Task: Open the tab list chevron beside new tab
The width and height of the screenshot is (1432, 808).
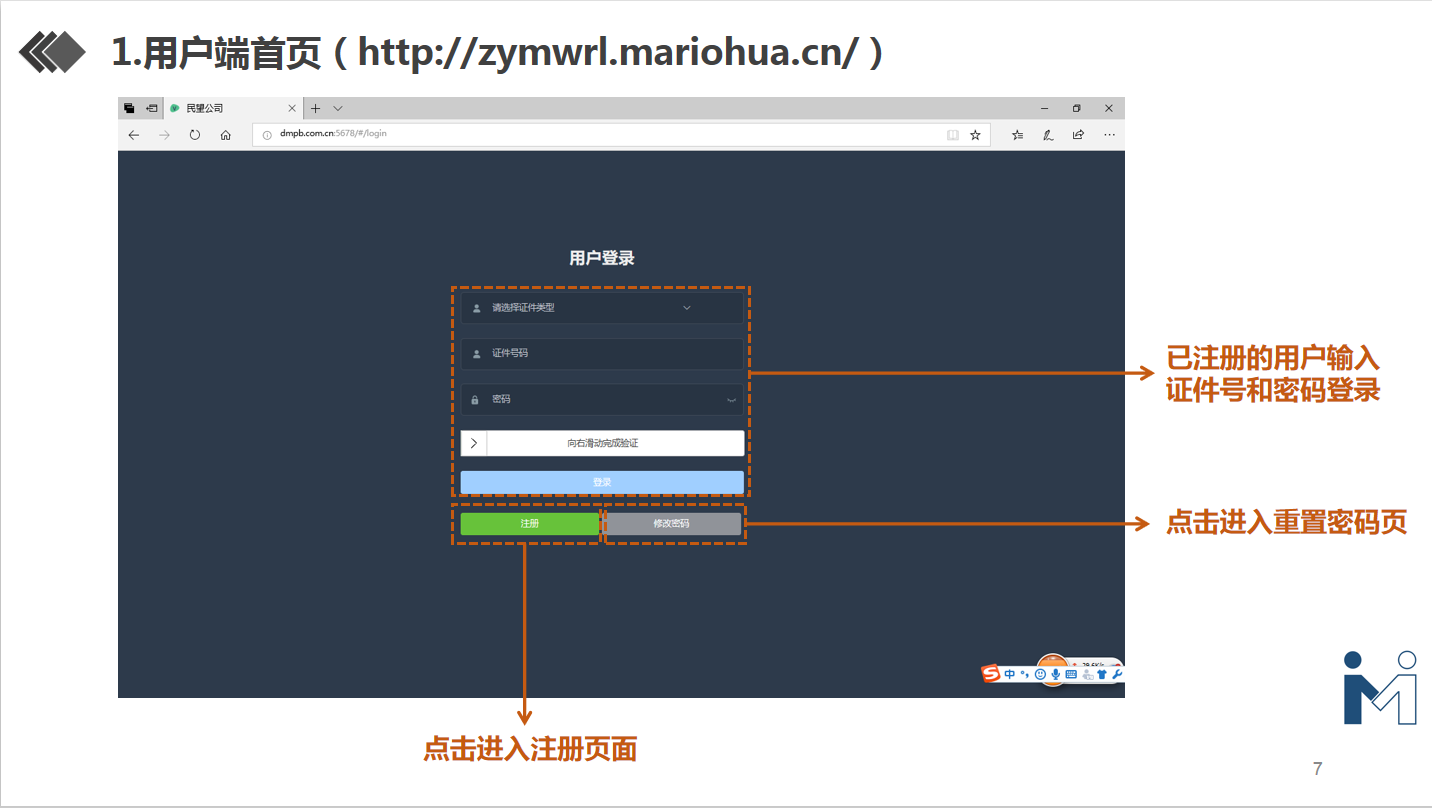Action: pos(338,108)
